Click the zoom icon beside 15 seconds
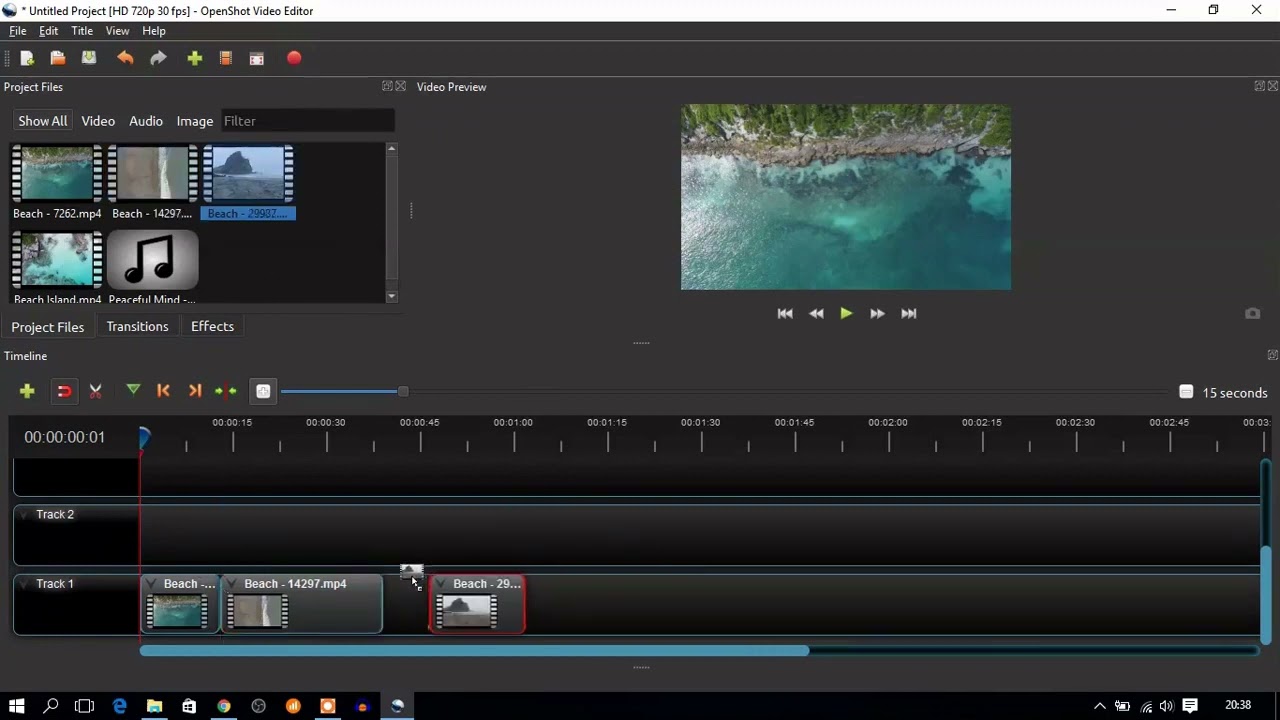Screen dimensions: 1280x720 (1186, 392)
